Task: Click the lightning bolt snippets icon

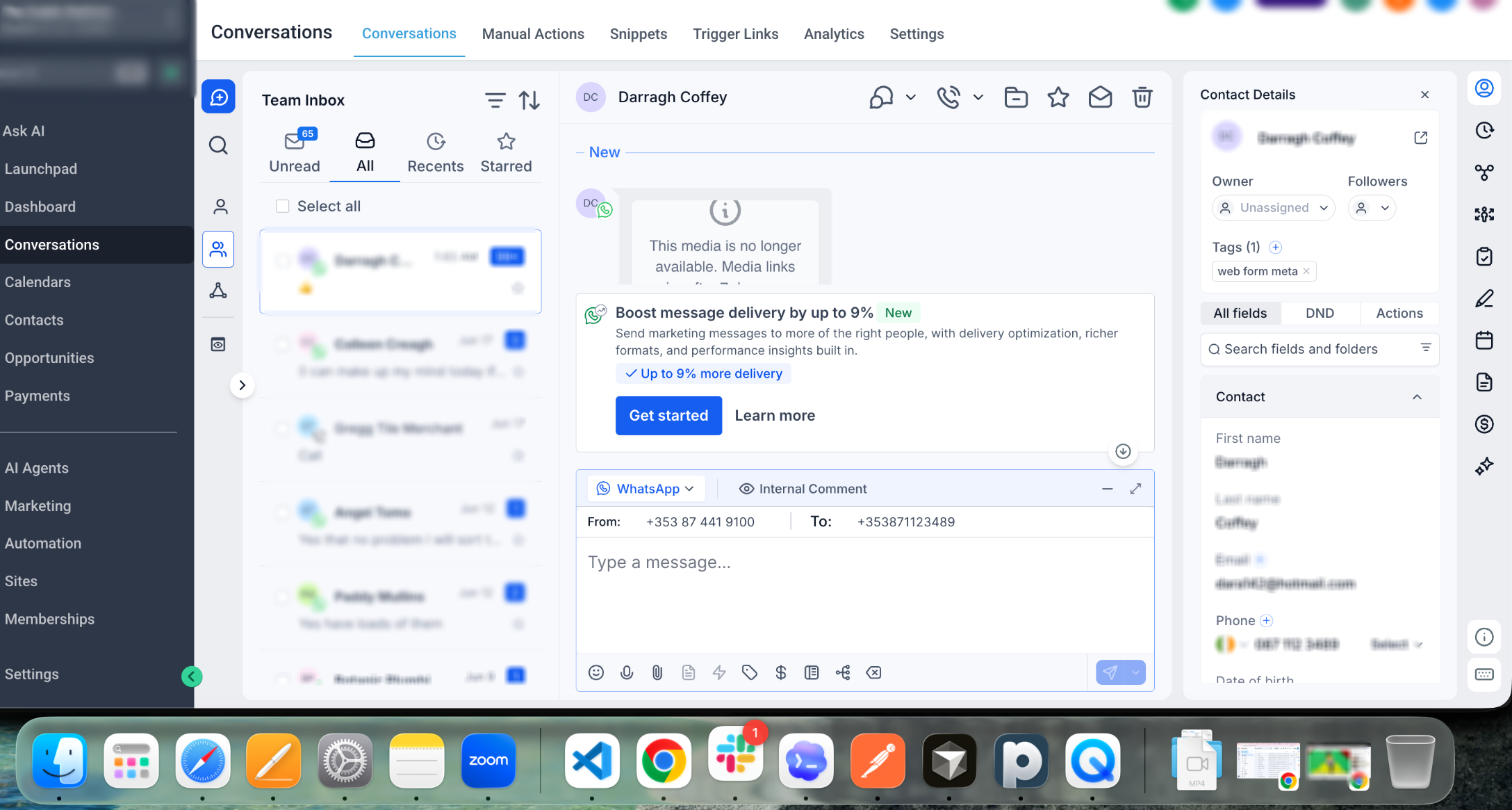Action: (x=719, y=672)
